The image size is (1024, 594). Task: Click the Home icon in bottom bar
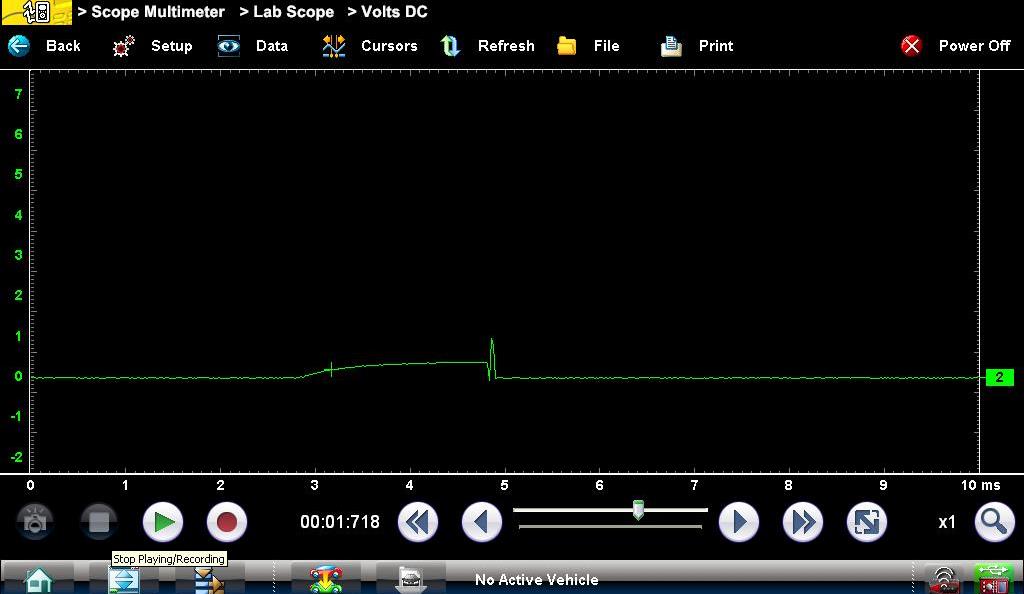click(x=38, y=579)
